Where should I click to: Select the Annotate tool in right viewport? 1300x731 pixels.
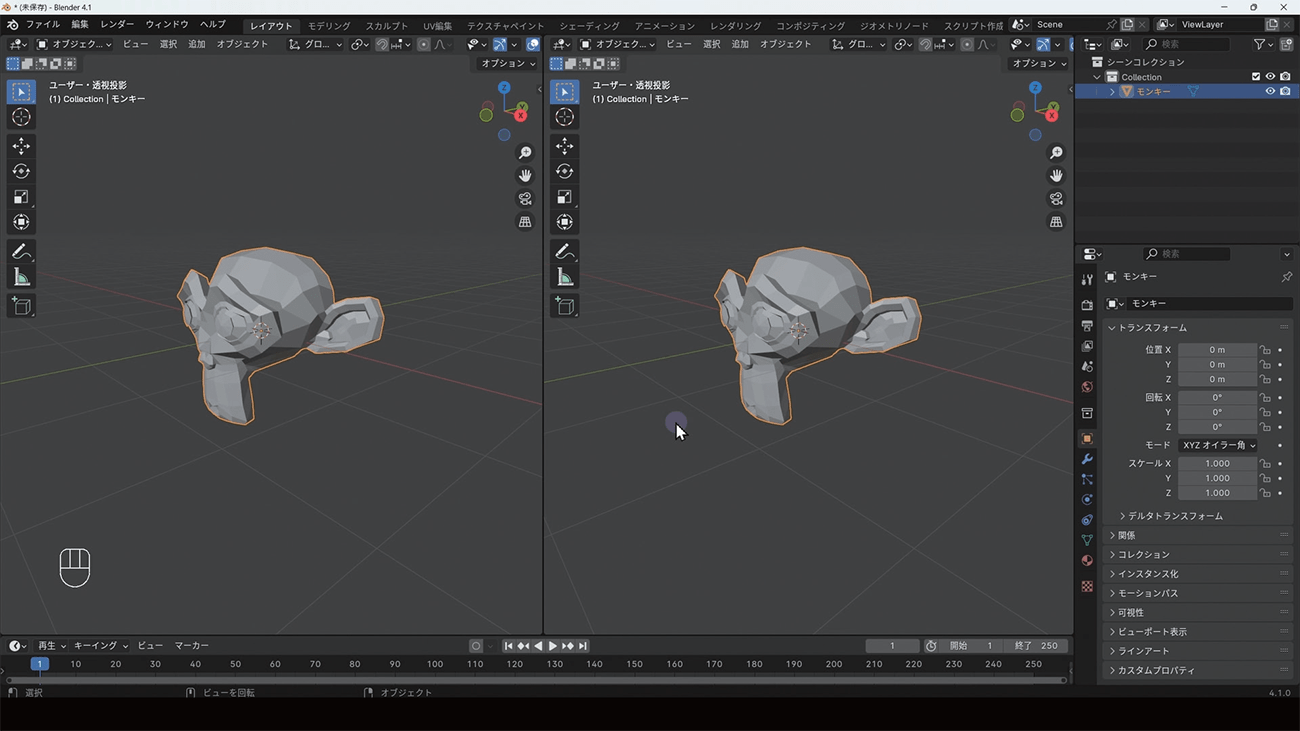[x=565, y=252]
